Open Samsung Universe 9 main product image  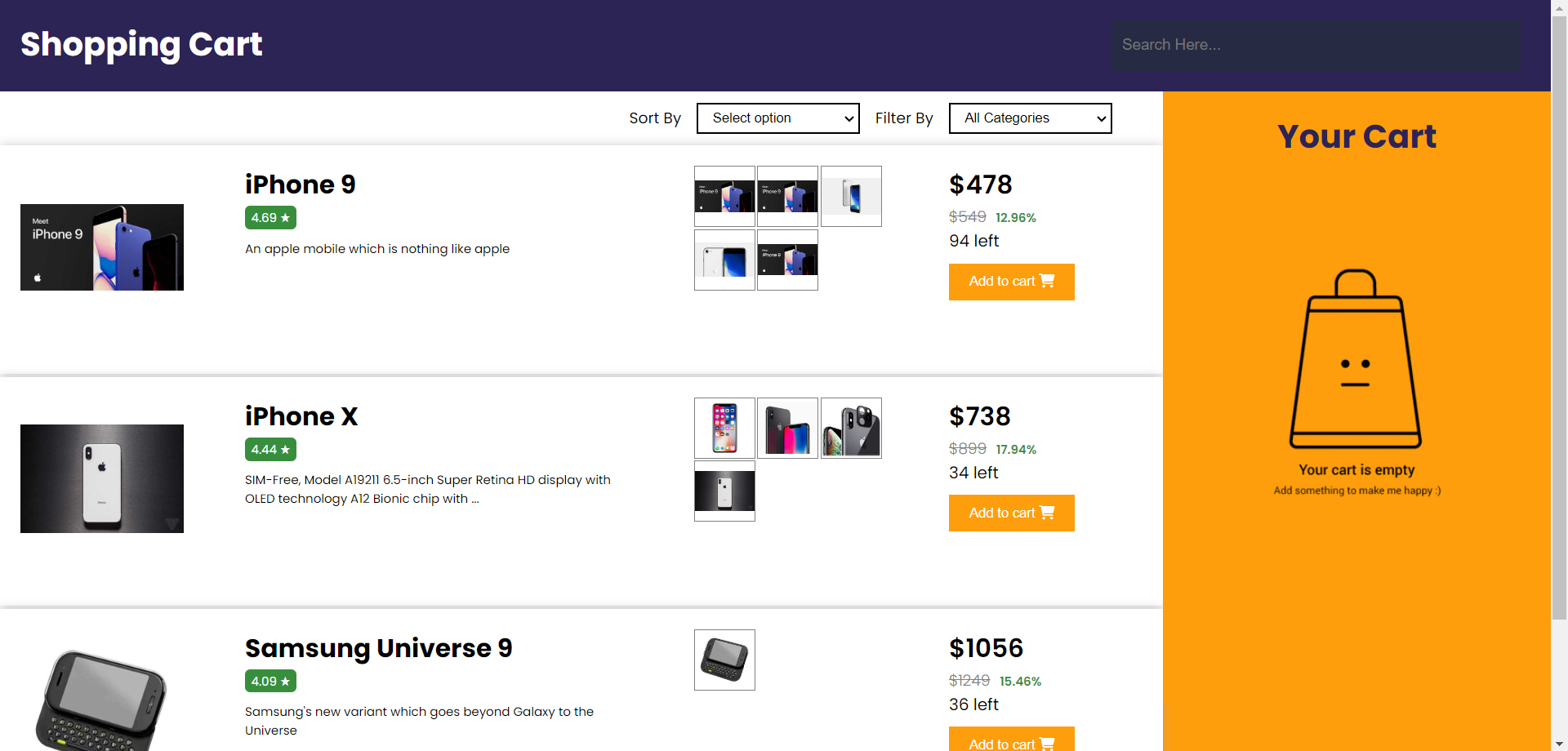(102, 700)
